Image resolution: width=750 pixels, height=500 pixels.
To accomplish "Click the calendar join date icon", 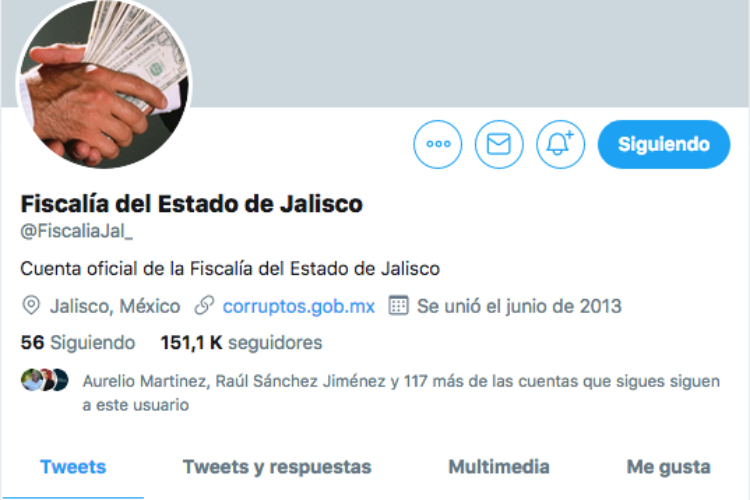I will (x=398, y=306).
